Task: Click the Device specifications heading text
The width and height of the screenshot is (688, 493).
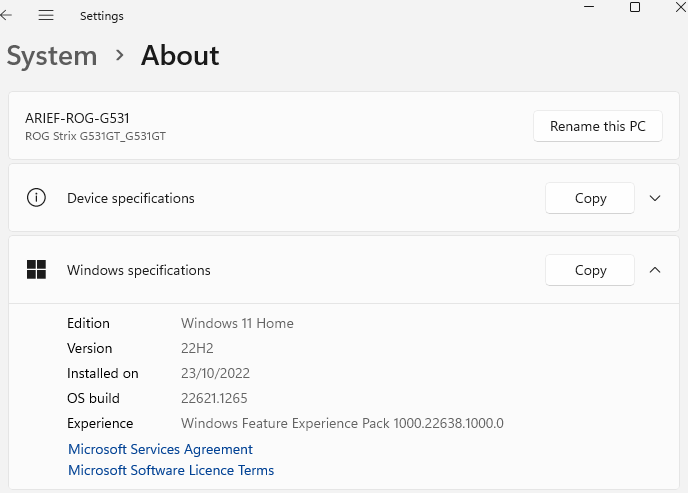Action: (131, 198)
